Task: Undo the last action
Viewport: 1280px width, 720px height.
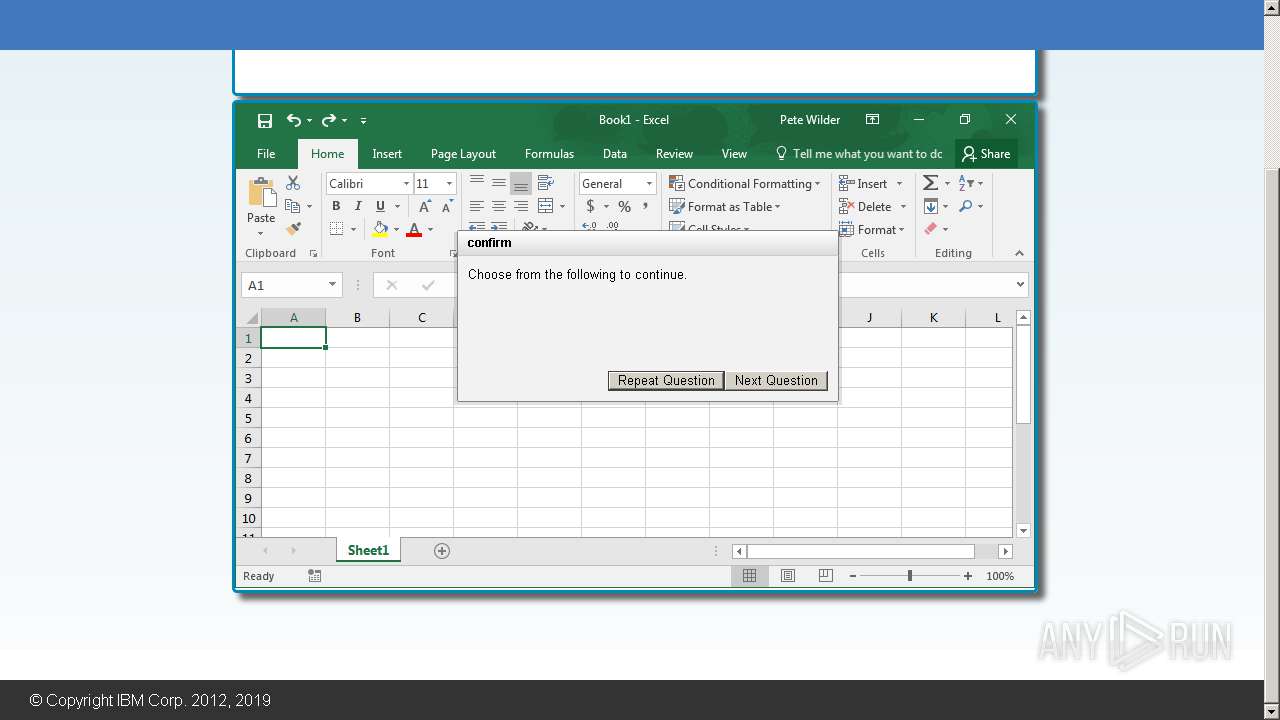Action: [x=293, y=120]
